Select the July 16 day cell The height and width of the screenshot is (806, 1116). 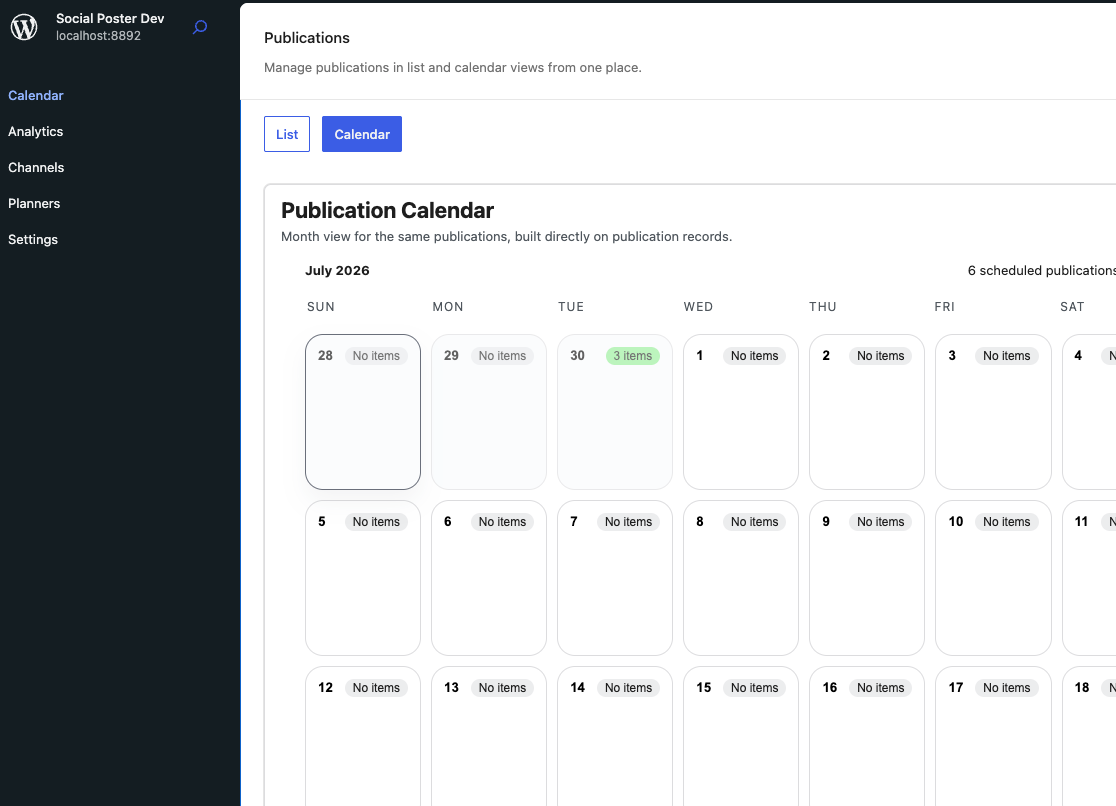(x=867, y=736)
